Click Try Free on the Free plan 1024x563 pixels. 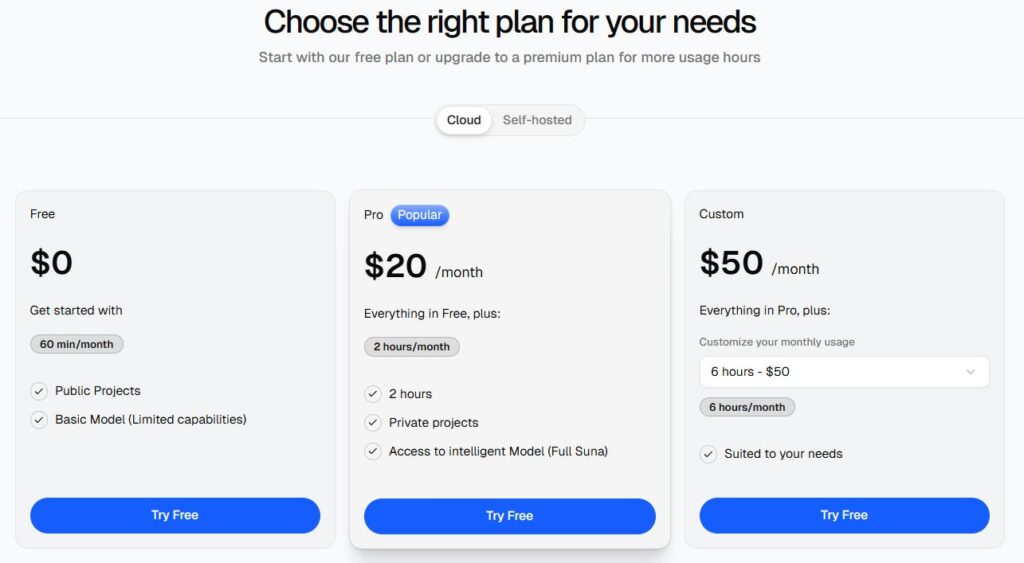click(x=175, y=515)
